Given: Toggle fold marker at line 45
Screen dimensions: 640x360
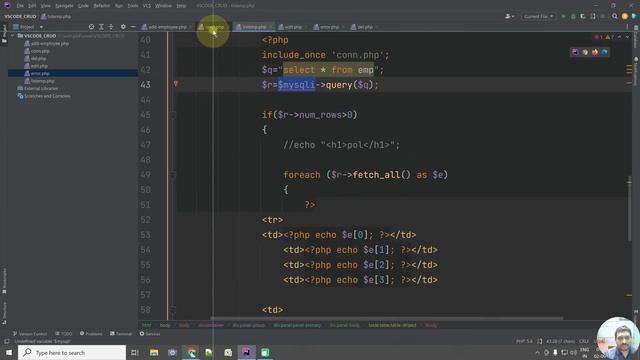Looking at the screenshot, I should tap(173, 115).
